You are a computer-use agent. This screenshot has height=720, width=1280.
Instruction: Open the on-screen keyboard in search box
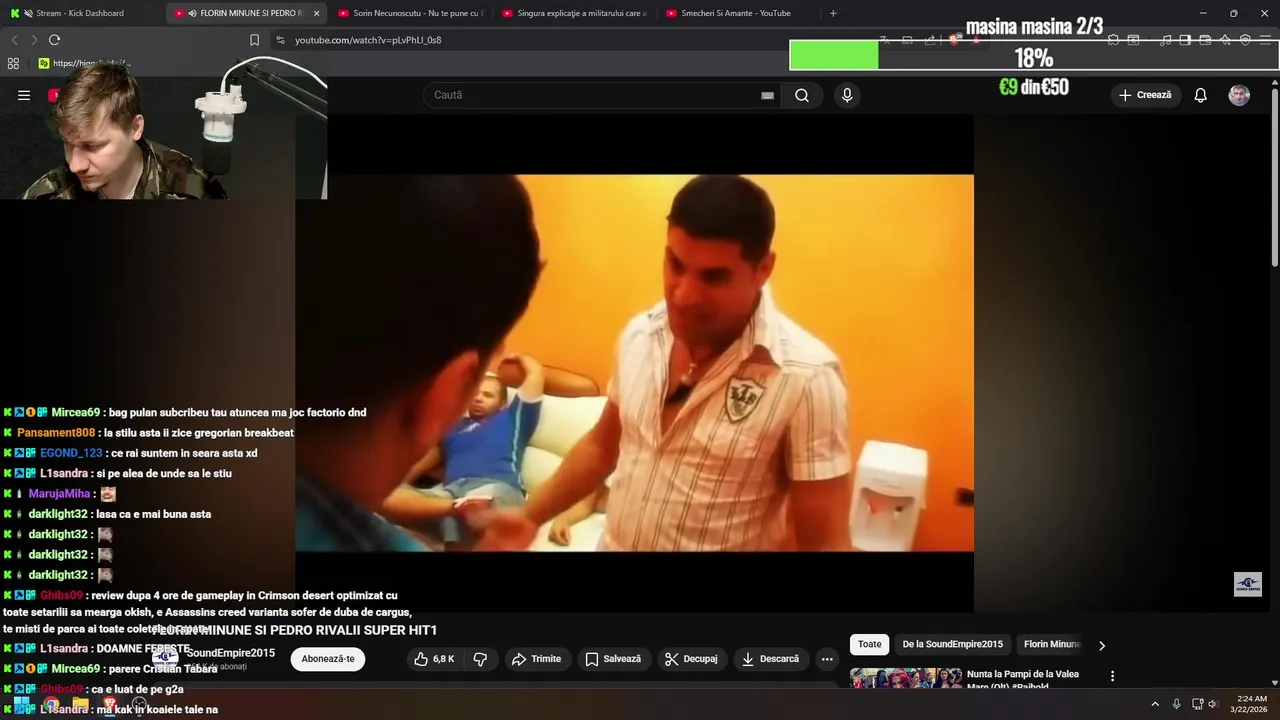[x=767, y=96]
